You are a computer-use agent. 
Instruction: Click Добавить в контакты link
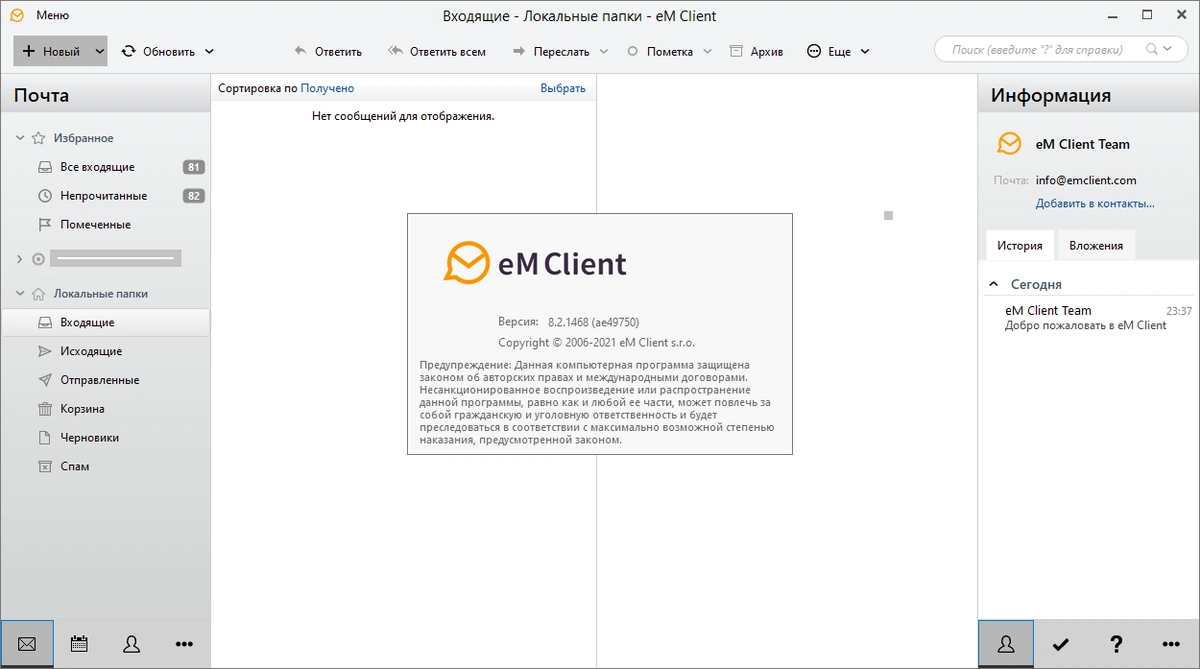[x=1095, y=203]
